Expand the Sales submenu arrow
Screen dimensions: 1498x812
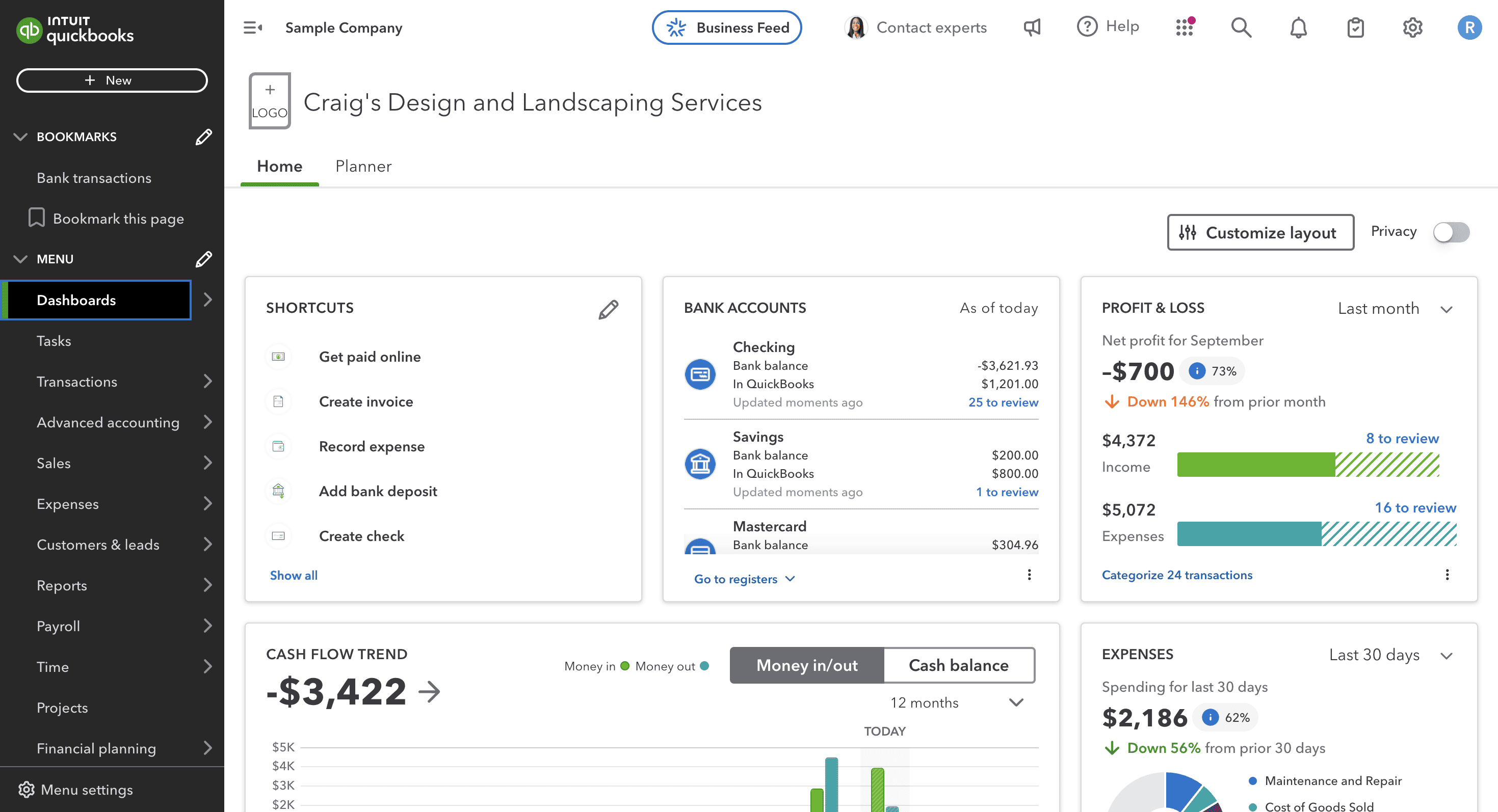pos(207,463)
